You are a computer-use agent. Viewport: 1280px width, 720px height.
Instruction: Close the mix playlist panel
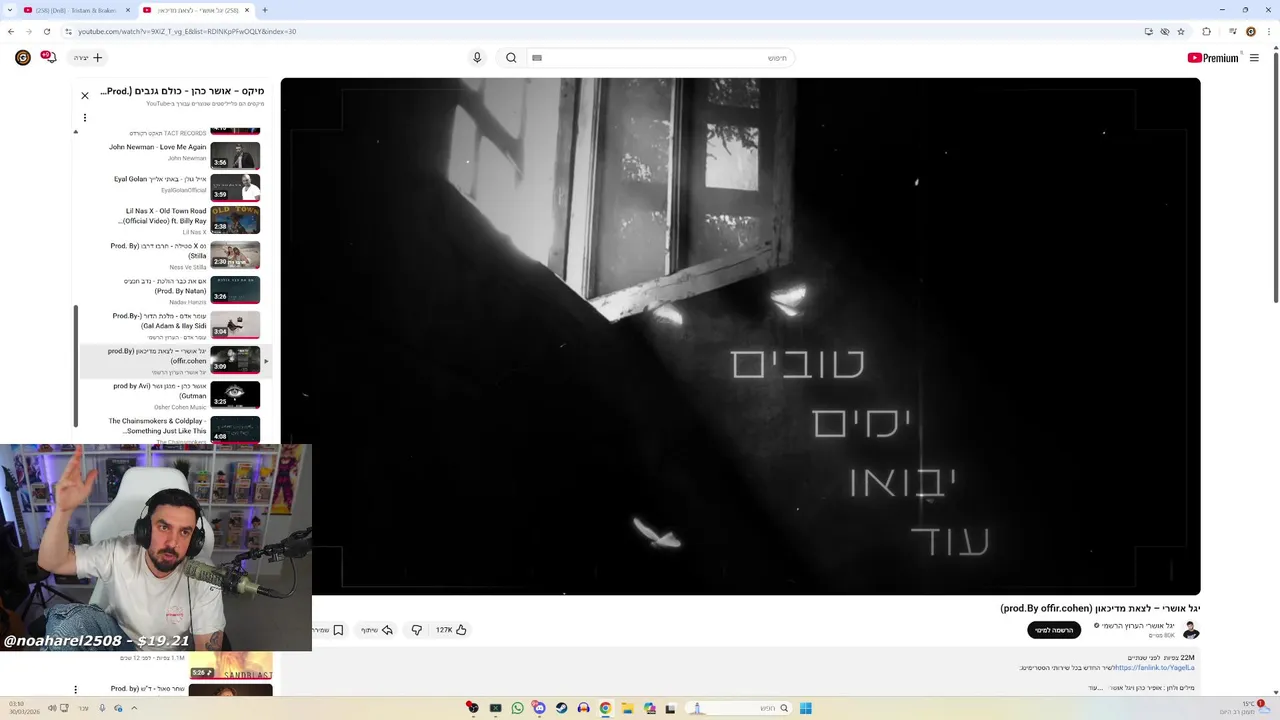[85, 96]
